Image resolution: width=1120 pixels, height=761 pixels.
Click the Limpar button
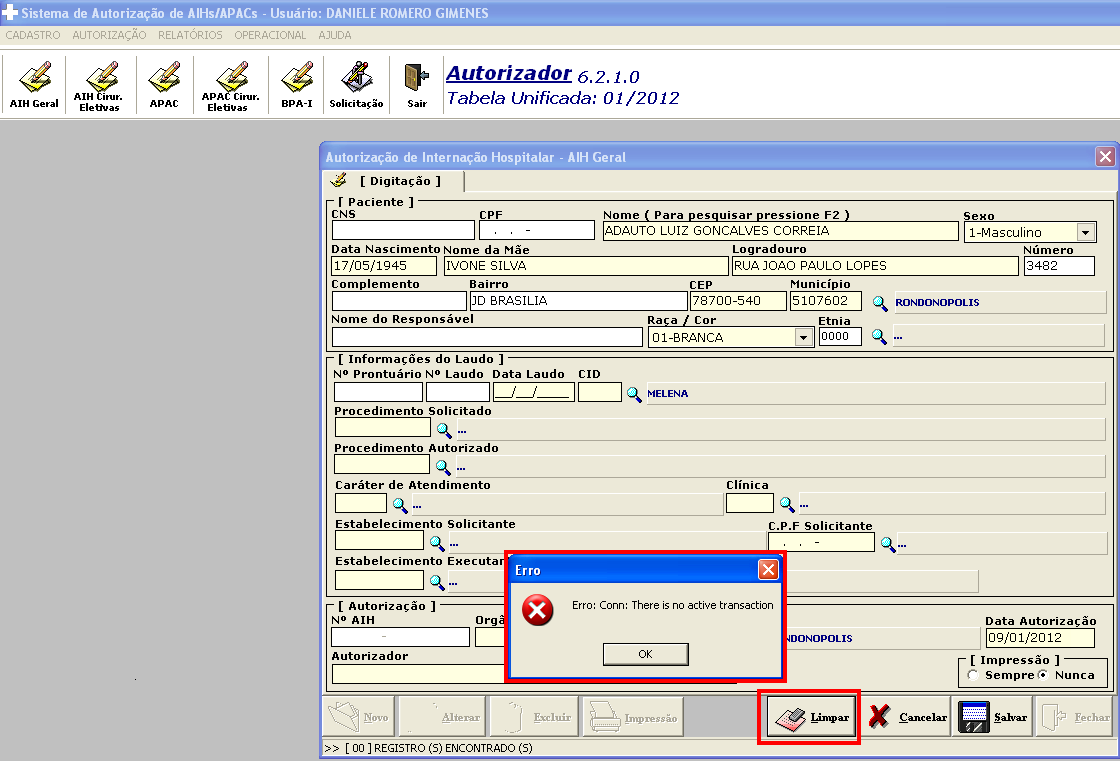click(x=812, y=717)
